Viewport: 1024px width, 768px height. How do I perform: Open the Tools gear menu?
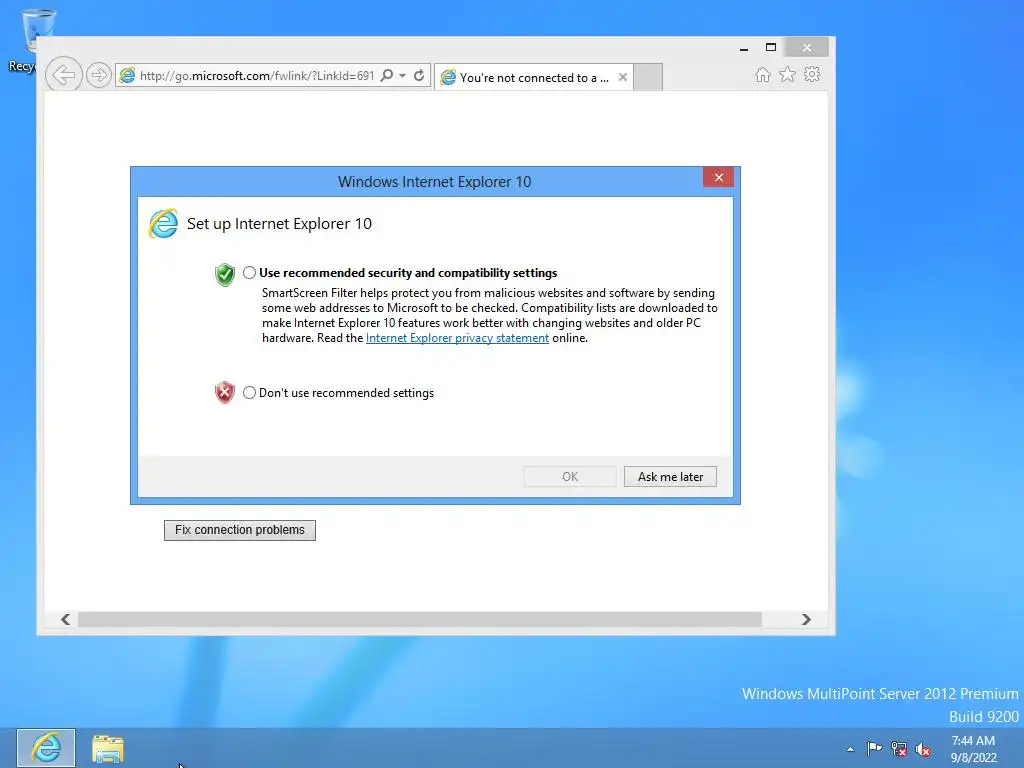click(x=812, y=74)
